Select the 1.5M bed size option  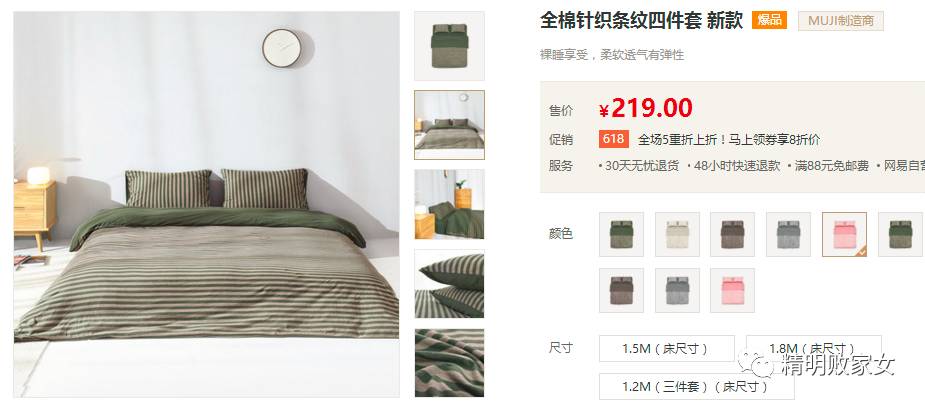(x=667, y=348)
